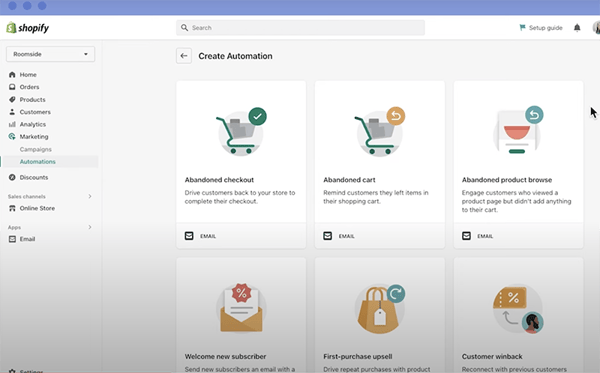The width and height of the screenshot is (600, 373).
Task: Select Automations under Marketing
Action: tap(38, 161)
